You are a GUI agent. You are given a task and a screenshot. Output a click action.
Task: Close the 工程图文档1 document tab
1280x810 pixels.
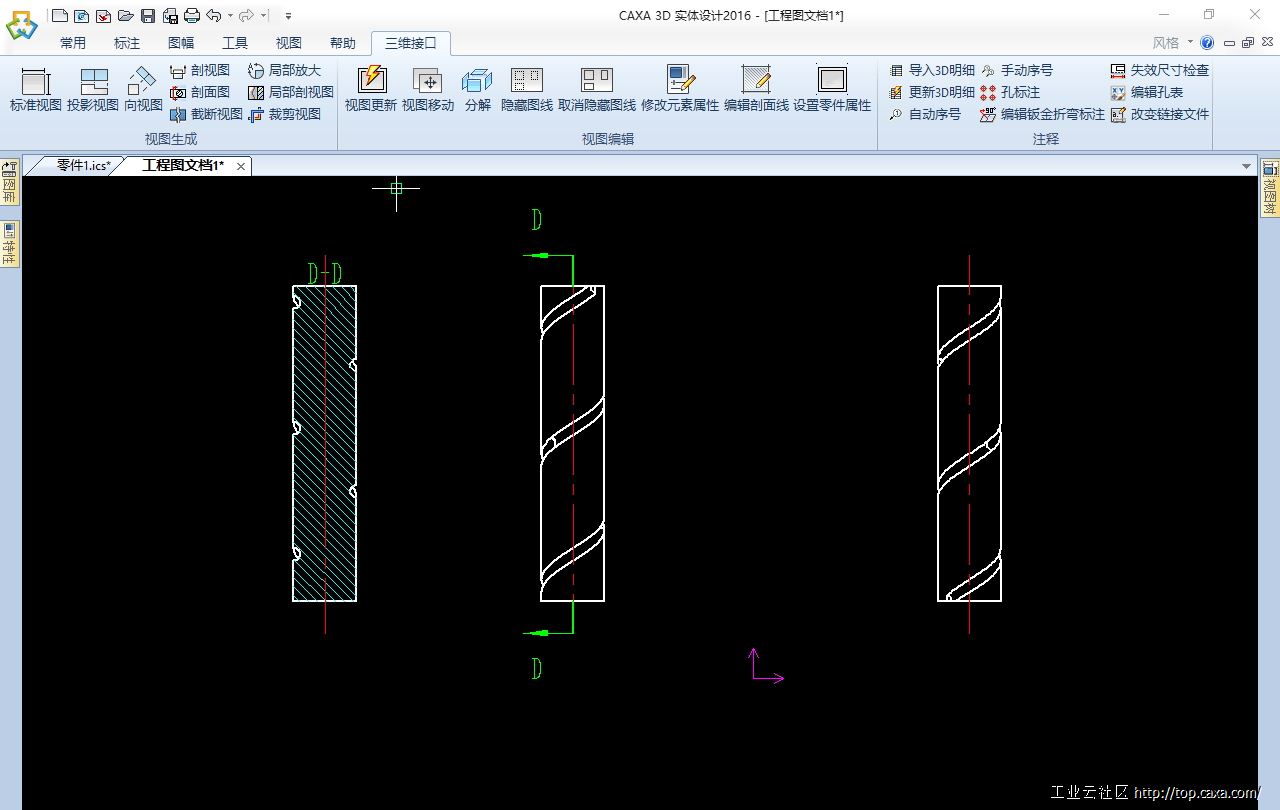(x=241, y=166)
